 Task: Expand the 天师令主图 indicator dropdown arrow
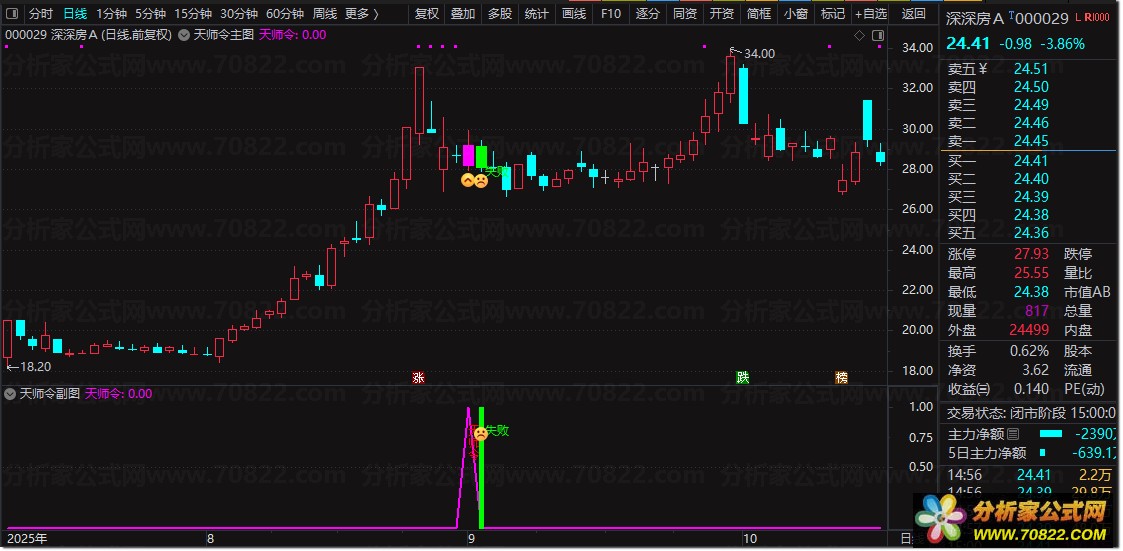coord(183,35)
